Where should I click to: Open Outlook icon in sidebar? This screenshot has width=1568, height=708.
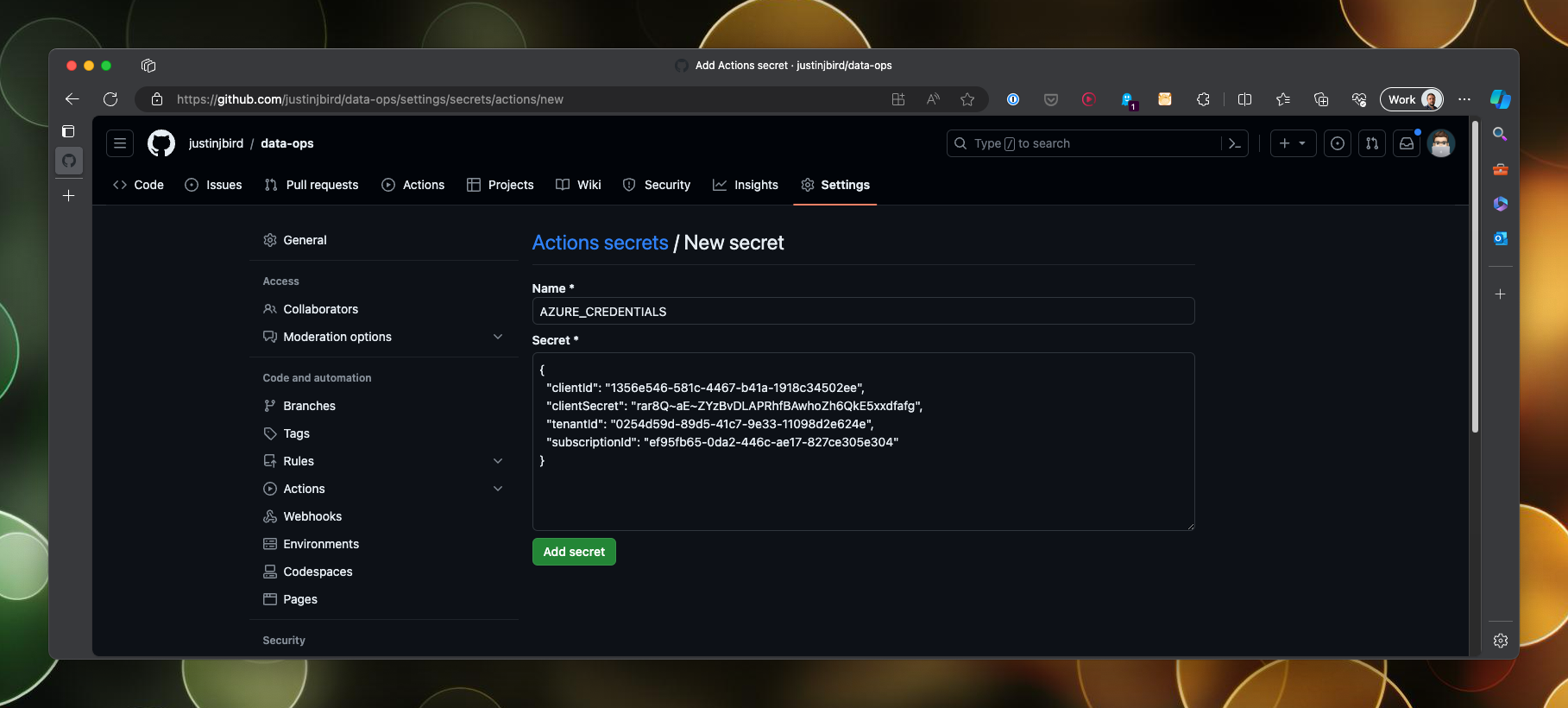[1501, 238]
